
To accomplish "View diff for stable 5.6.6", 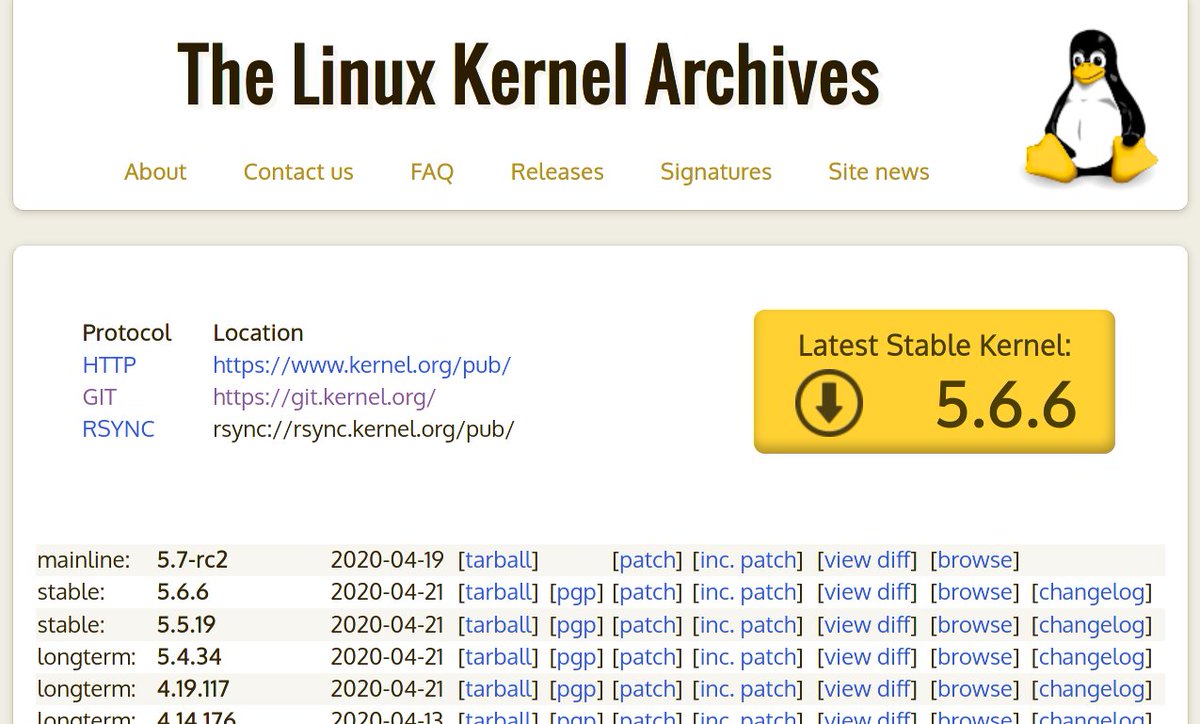I will [868, 592].
